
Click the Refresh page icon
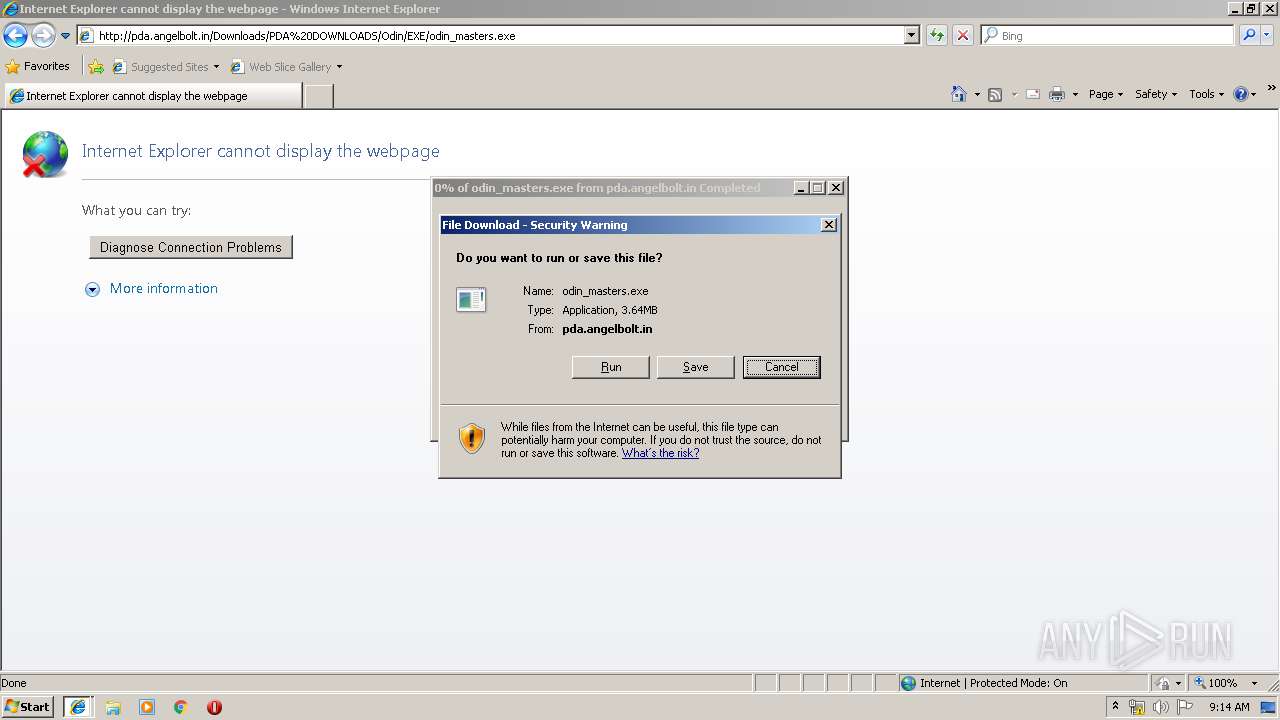click(937, 36)
